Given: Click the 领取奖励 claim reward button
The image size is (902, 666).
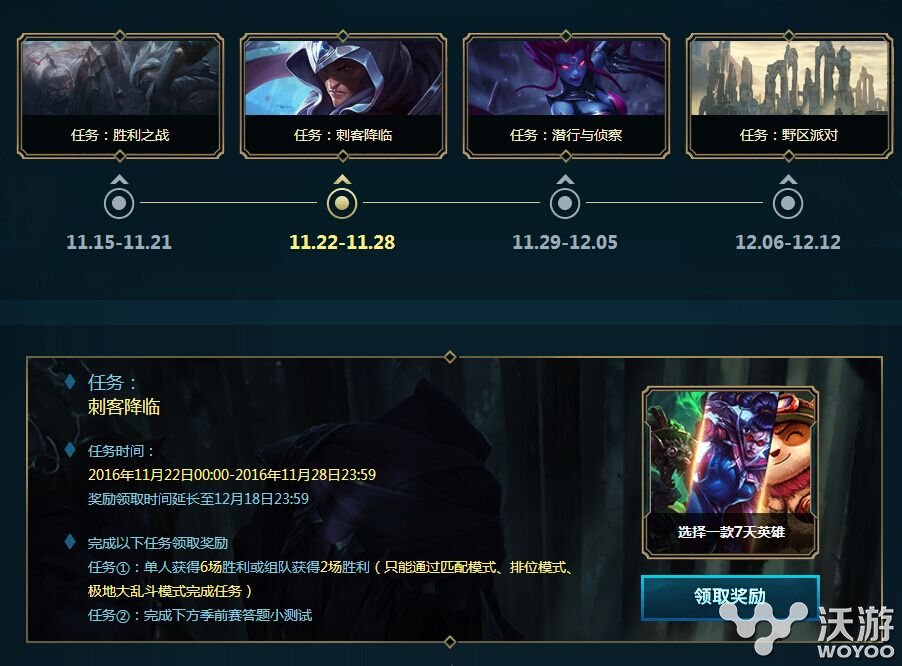Looking at the screenshot, I should pos(730,597).
